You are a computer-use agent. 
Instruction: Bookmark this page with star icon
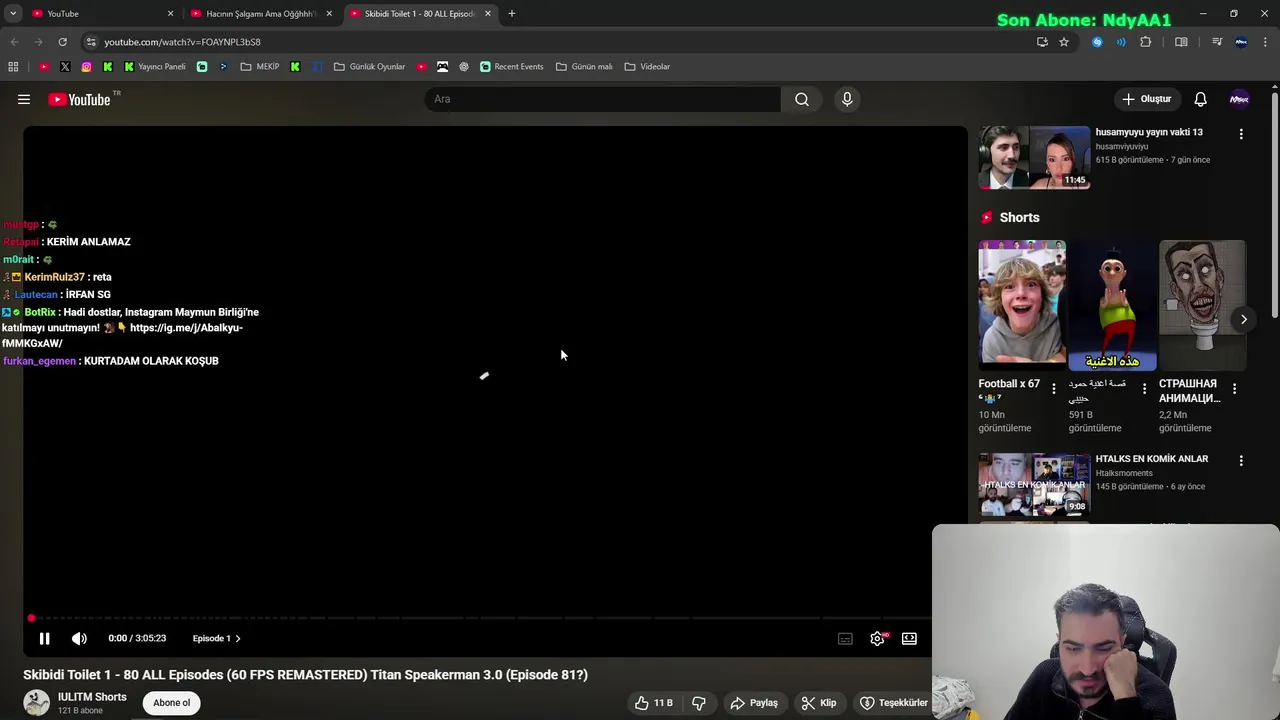(x=1064, y=42)
